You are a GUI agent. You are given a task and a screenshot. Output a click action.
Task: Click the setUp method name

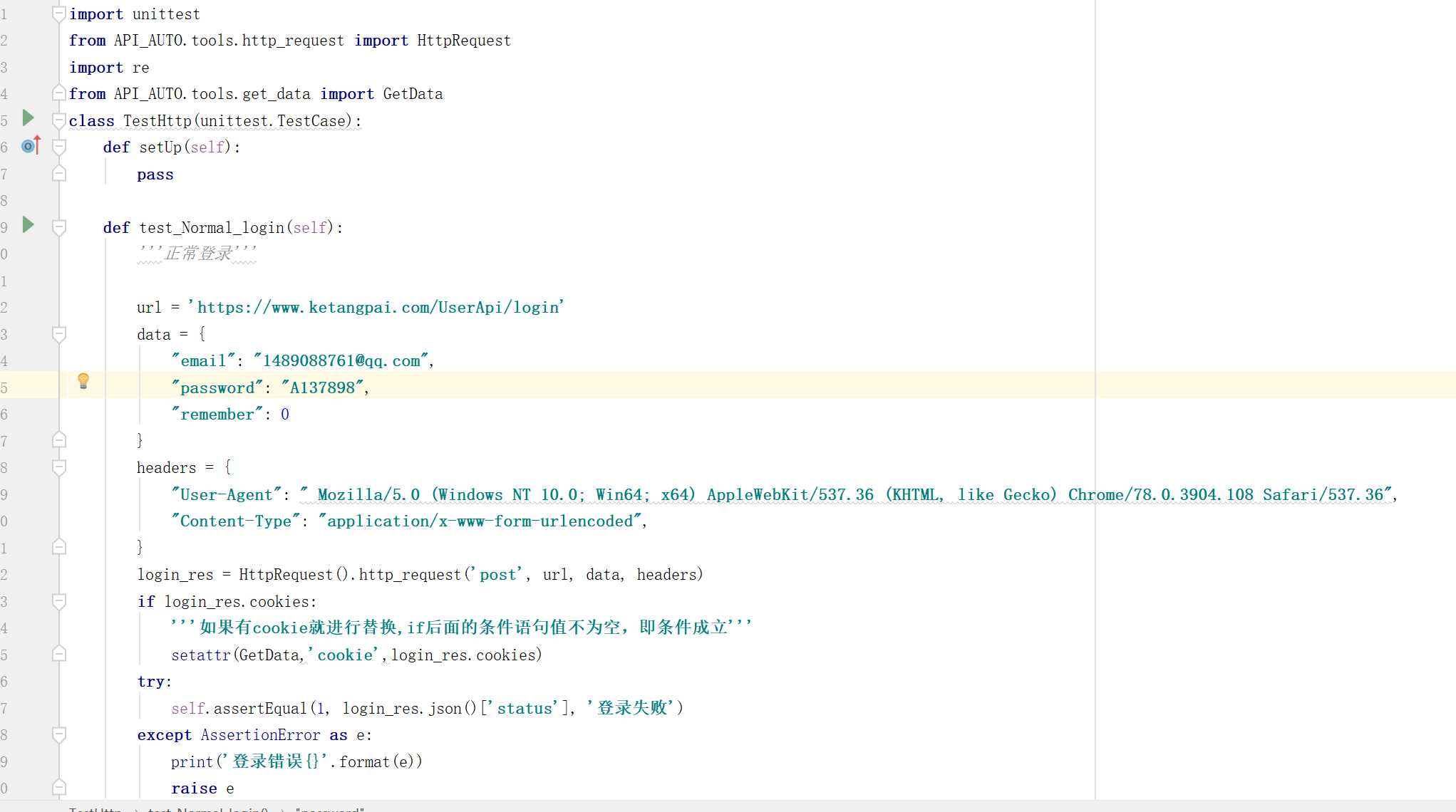pos(160,147)
